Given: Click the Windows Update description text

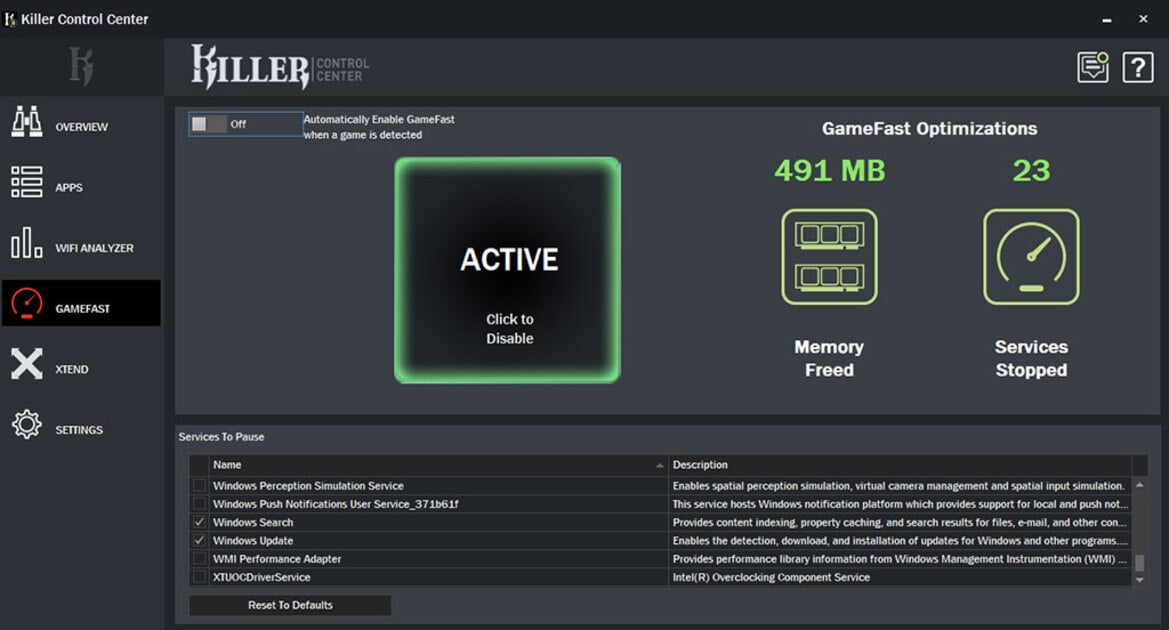Looking at the screenshot, I should 899,541.
